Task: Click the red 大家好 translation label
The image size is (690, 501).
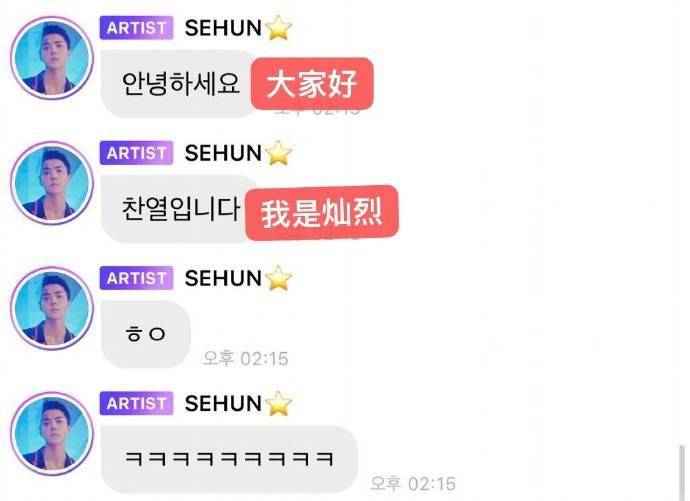Action: click(x=312, y=84)
